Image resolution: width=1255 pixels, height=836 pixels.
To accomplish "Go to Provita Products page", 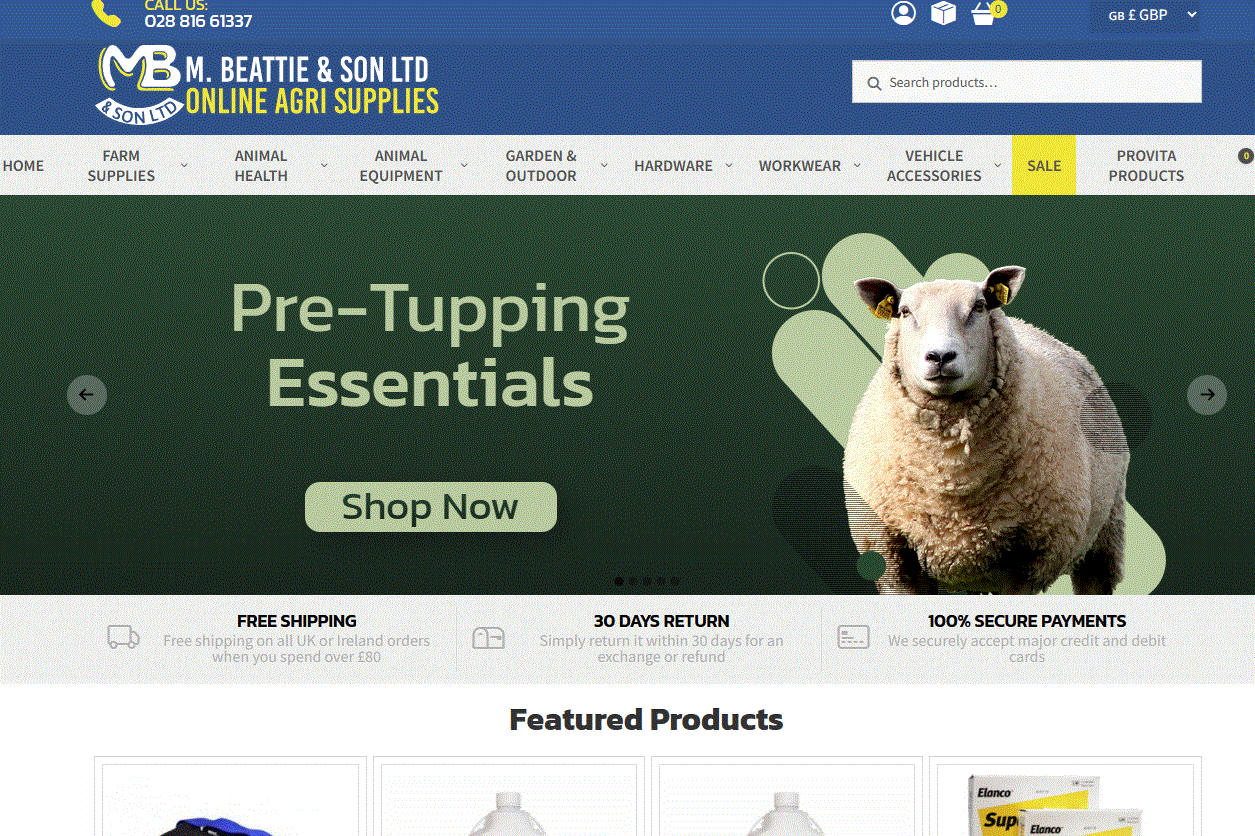I will 1146,165.
